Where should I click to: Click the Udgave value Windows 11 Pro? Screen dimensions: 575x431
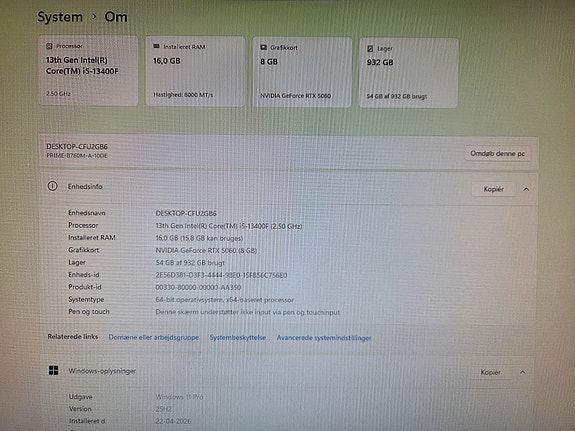coord(179,397)
